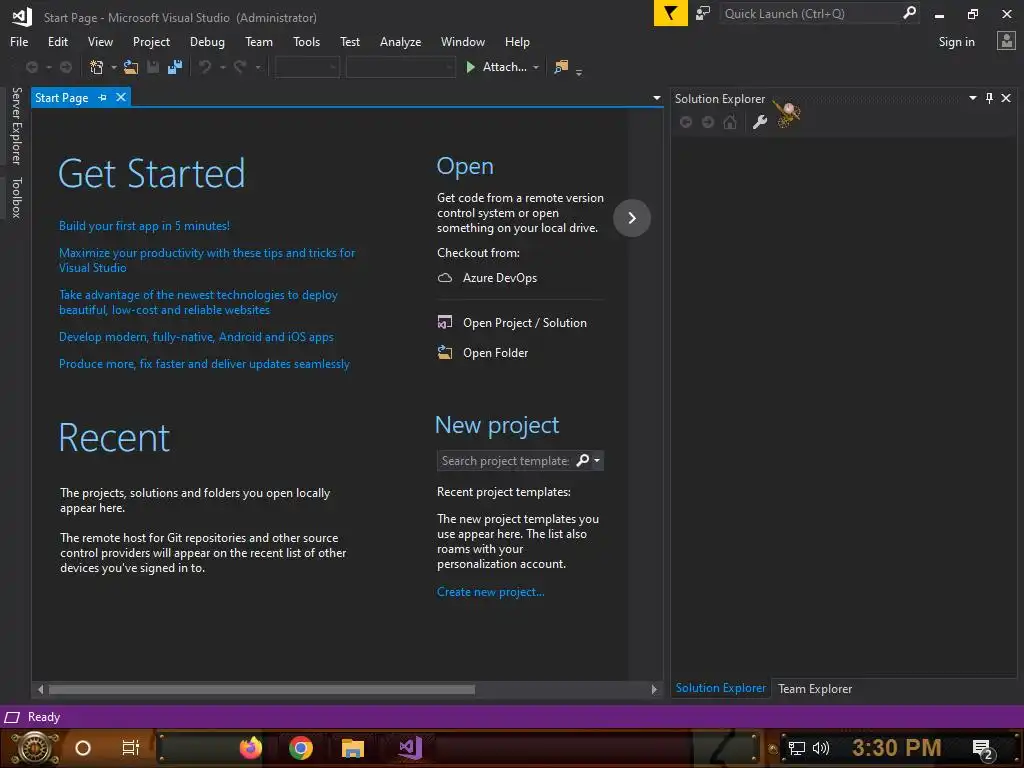The width and height of the screenshot is (1024, 768).
Task: Click the Visual Studio taskbar icon
Action: click(411, 747)
